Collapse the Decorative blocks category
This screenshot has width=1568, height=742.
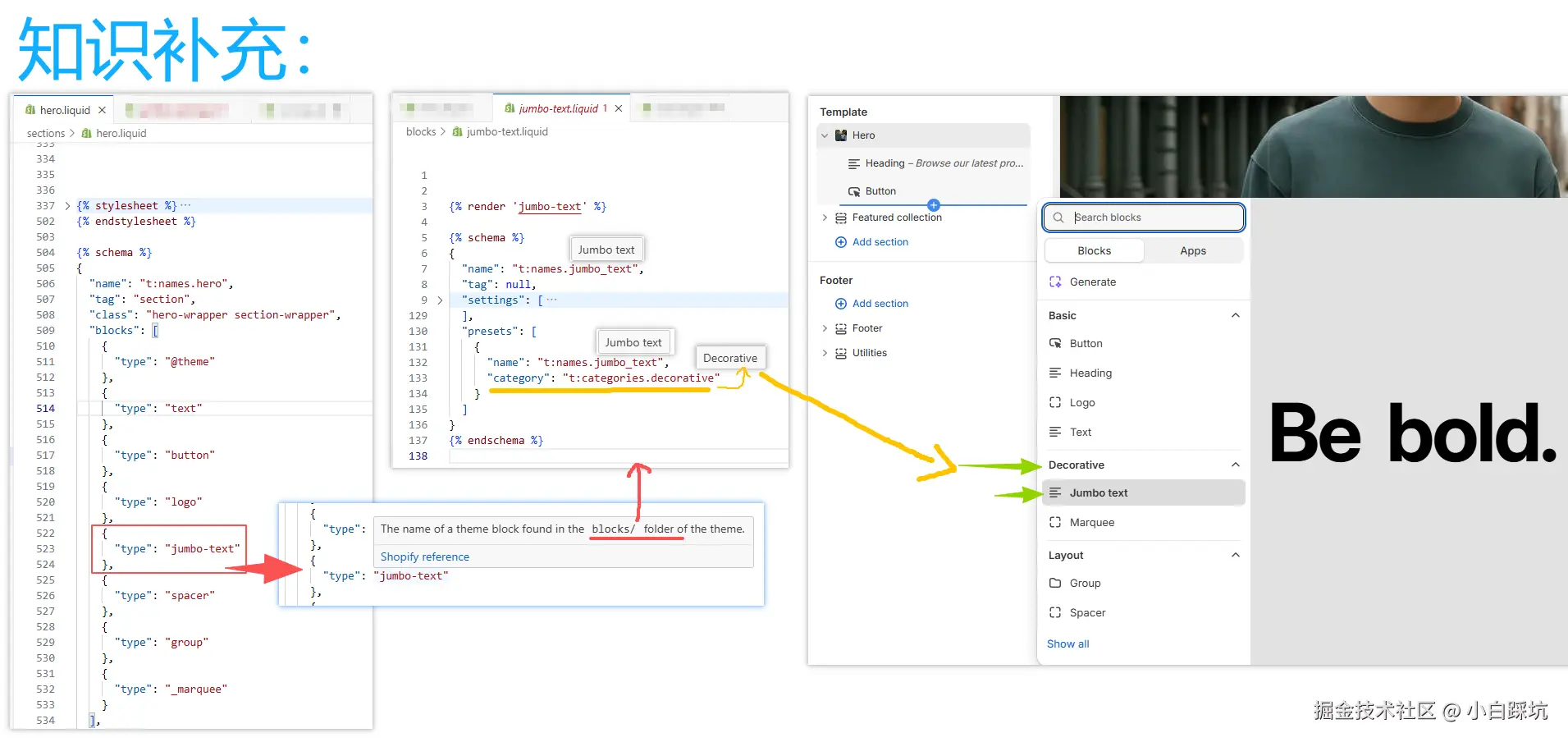tap(1236, 465)
